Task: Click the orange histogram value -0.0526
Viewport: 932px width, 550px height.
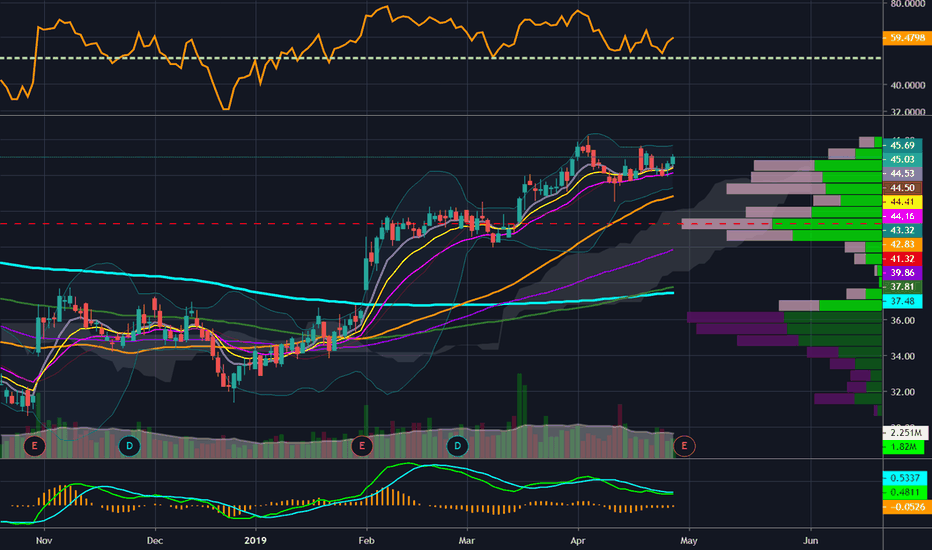Action: click(907, 507)
